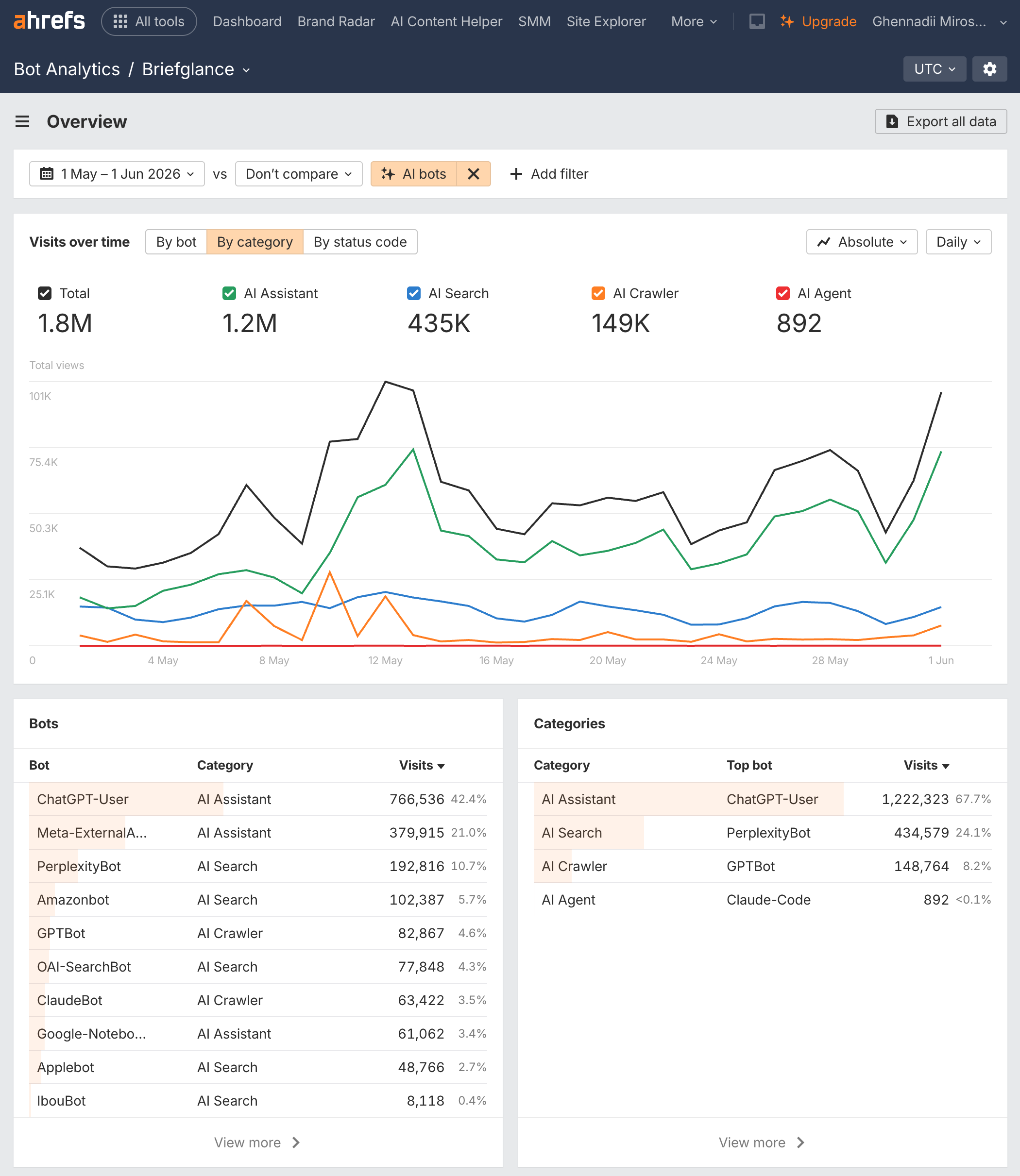The image size is (1020, 1176).
Task: Open the All tools grid menu
Action: pos(149,22)
